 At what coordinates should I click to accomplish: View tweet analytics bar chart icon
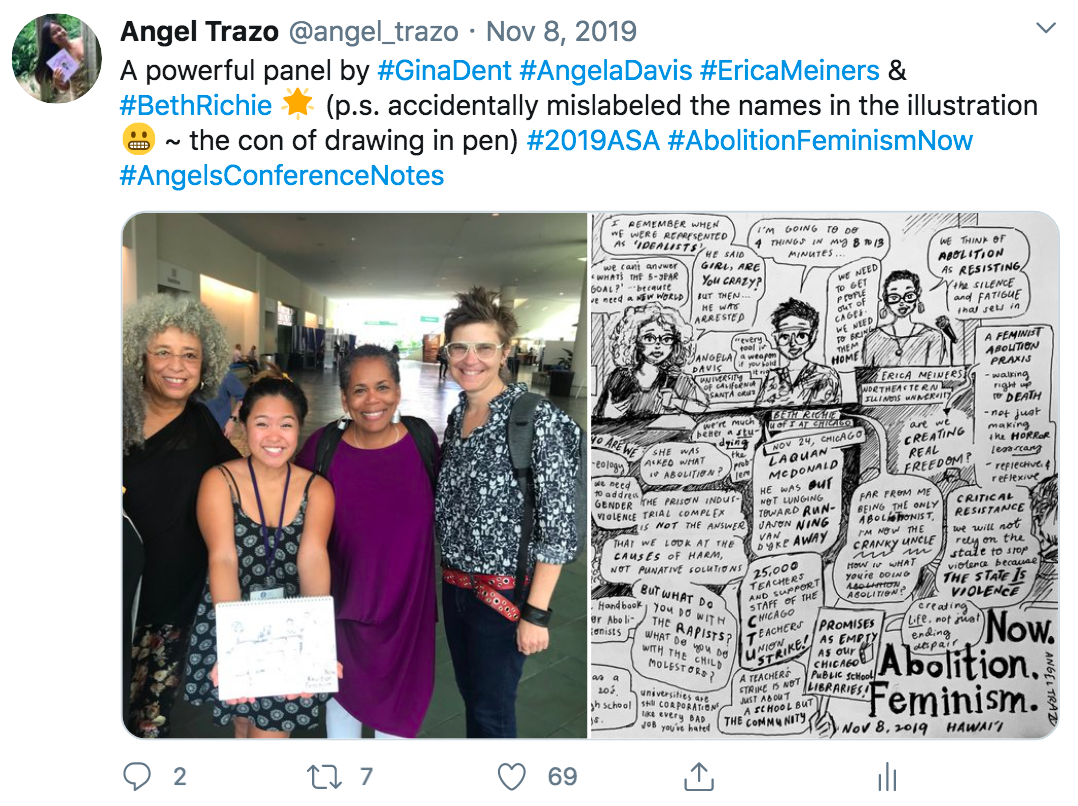888,776
